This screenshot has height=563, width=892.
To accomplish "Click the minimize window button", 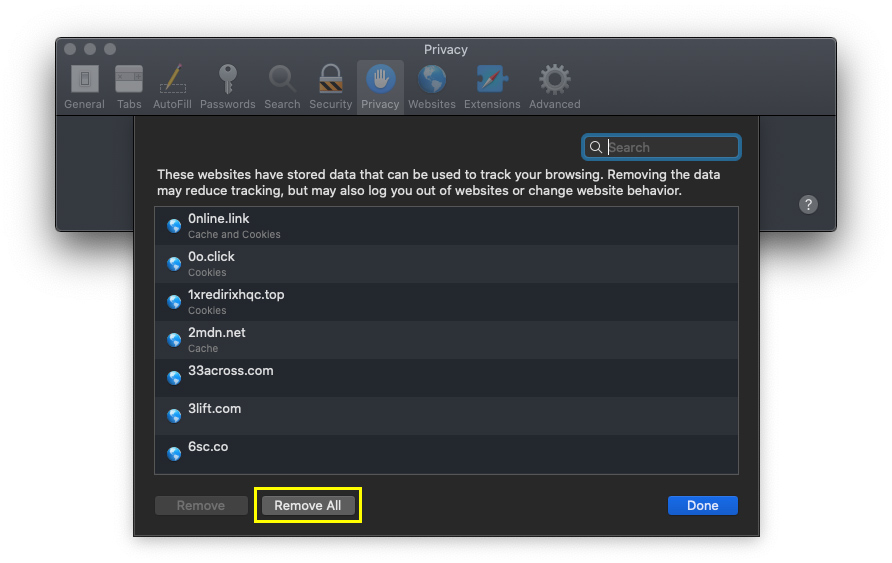I will click(x=90, y=49).
